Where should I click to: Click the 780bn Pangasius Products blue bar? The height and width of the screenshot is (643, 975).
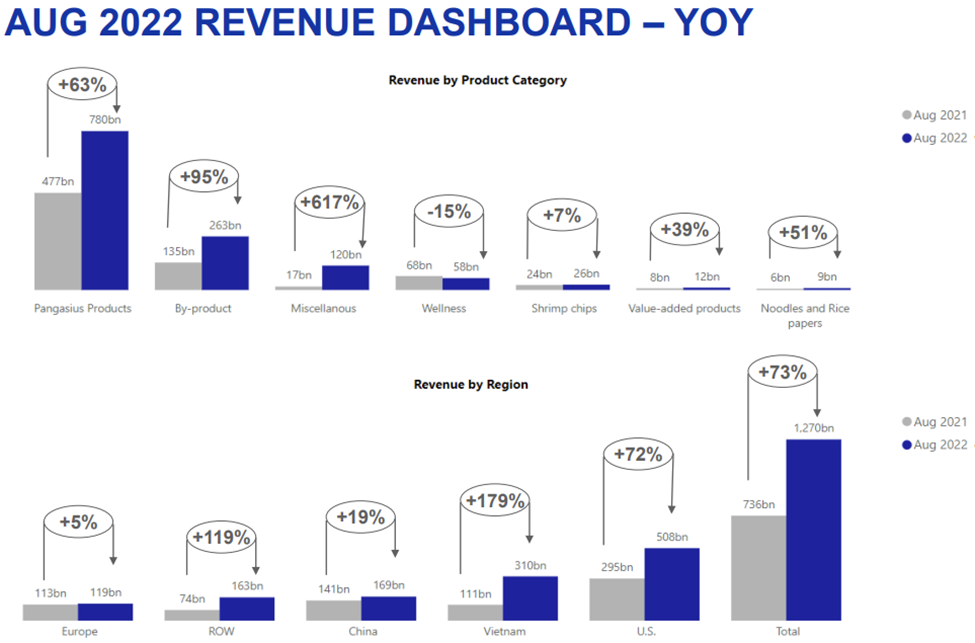point(105,210)
